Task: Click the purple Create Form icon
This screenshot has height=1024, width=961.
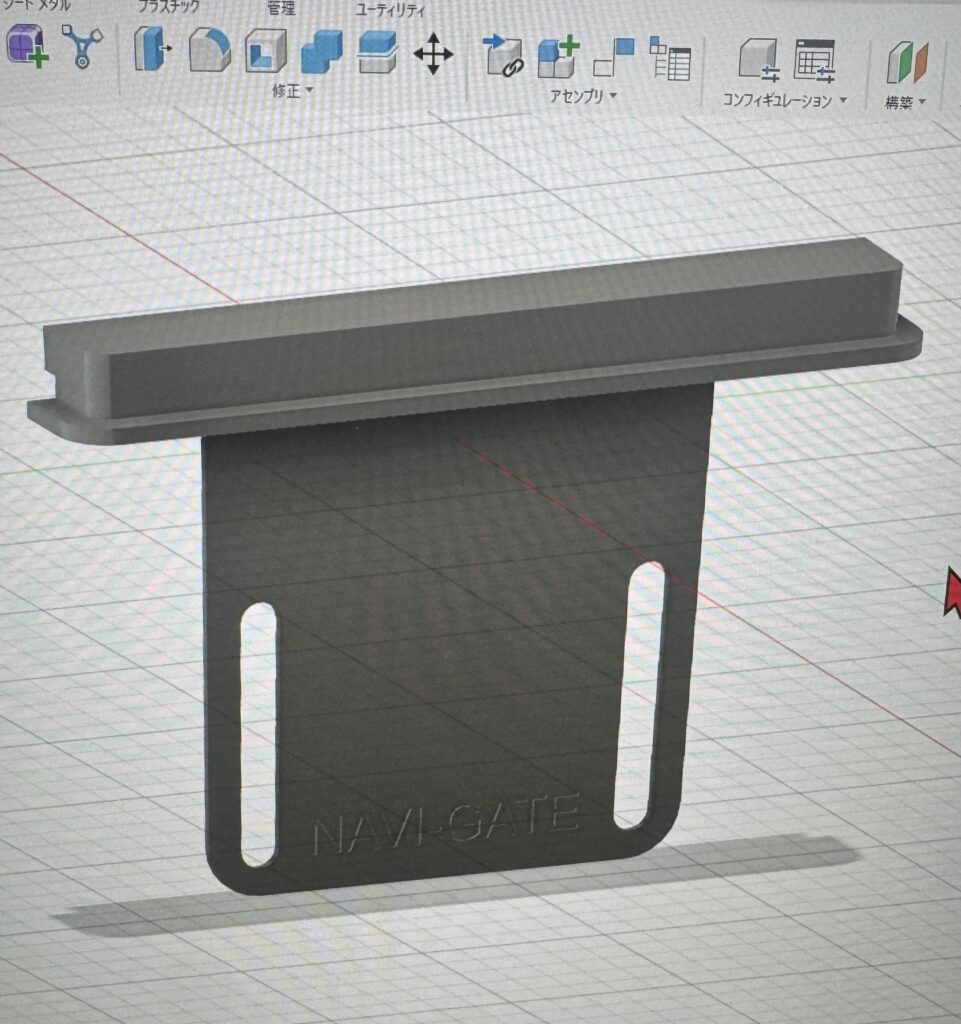Action: coord(27,47)
